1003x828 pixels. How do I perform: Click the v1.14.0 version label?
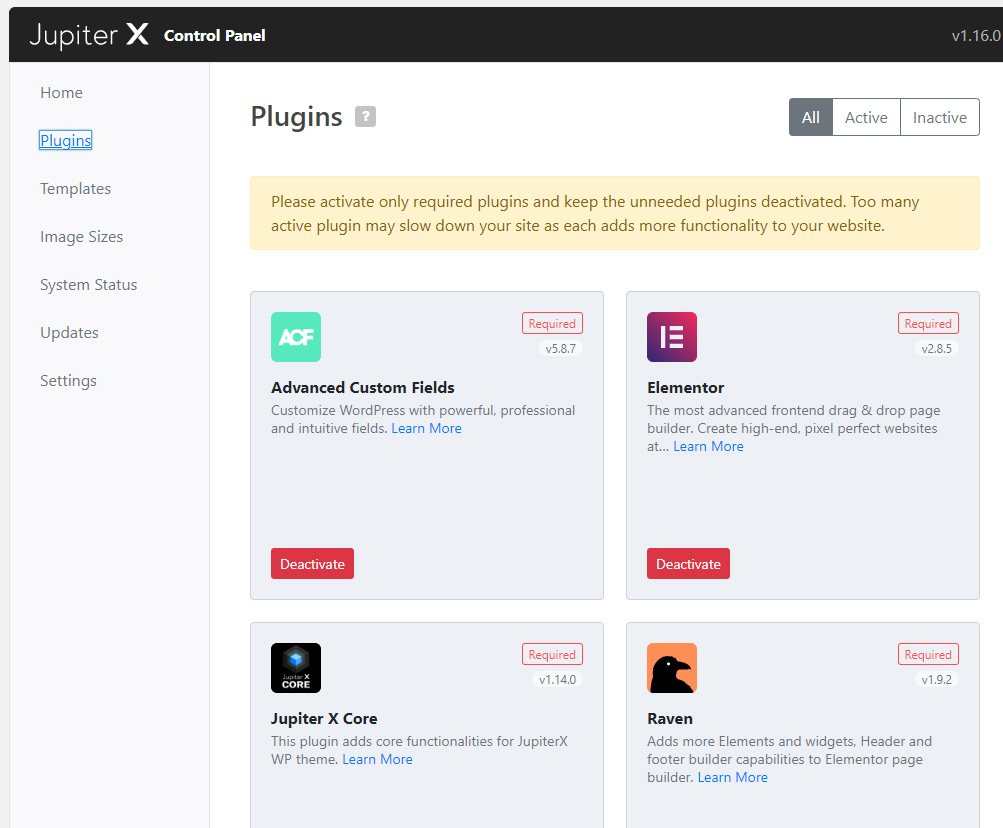(557, 680)
